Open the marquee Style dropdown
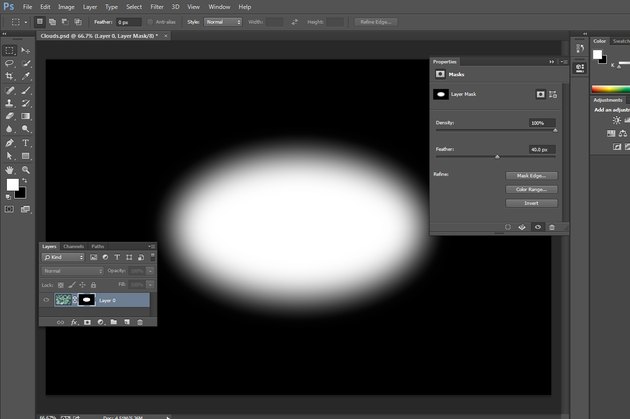The image size is (630, 419). pos(223,22)
